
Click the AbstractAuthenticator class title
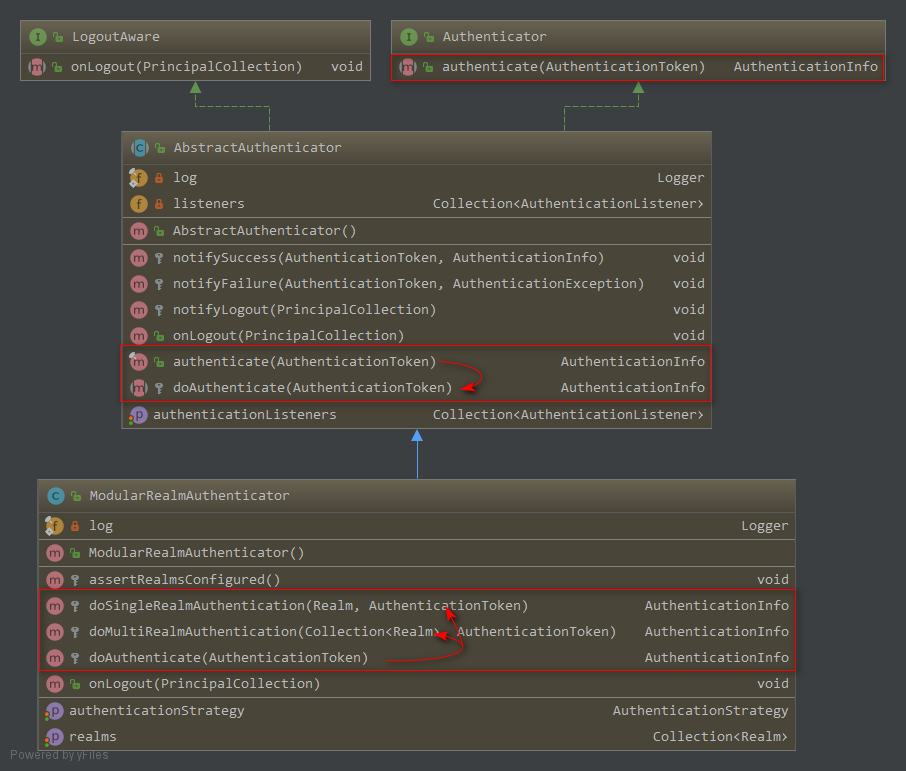tap(257, 148)
